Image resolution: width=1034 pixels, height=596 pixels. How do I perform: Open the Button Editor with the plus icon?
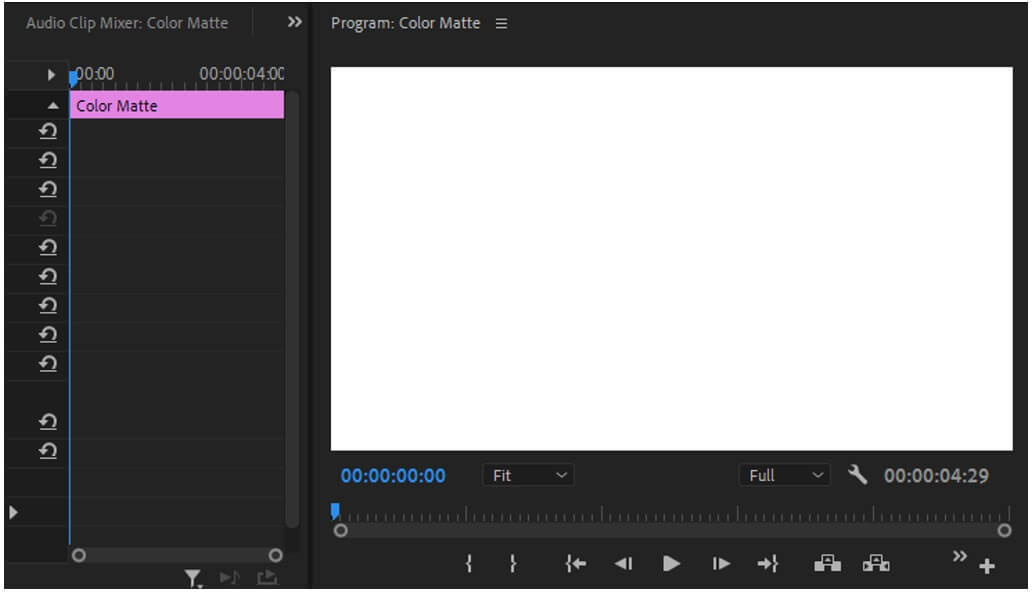point(988,564)
